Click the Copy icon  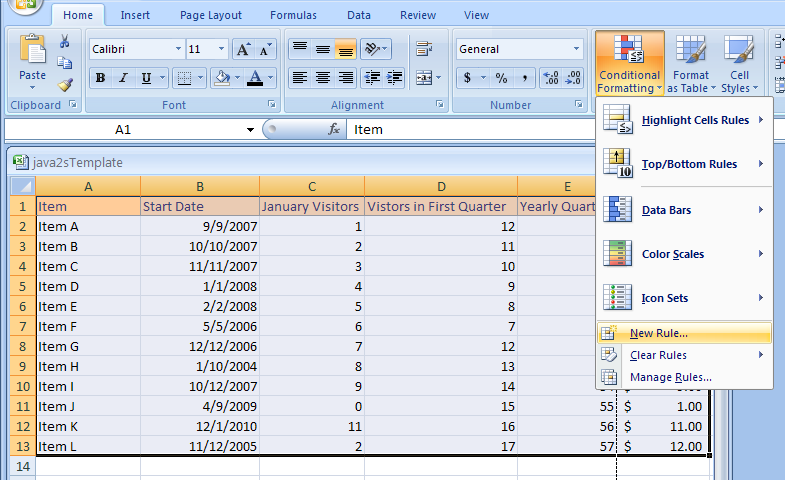(65, 63)
